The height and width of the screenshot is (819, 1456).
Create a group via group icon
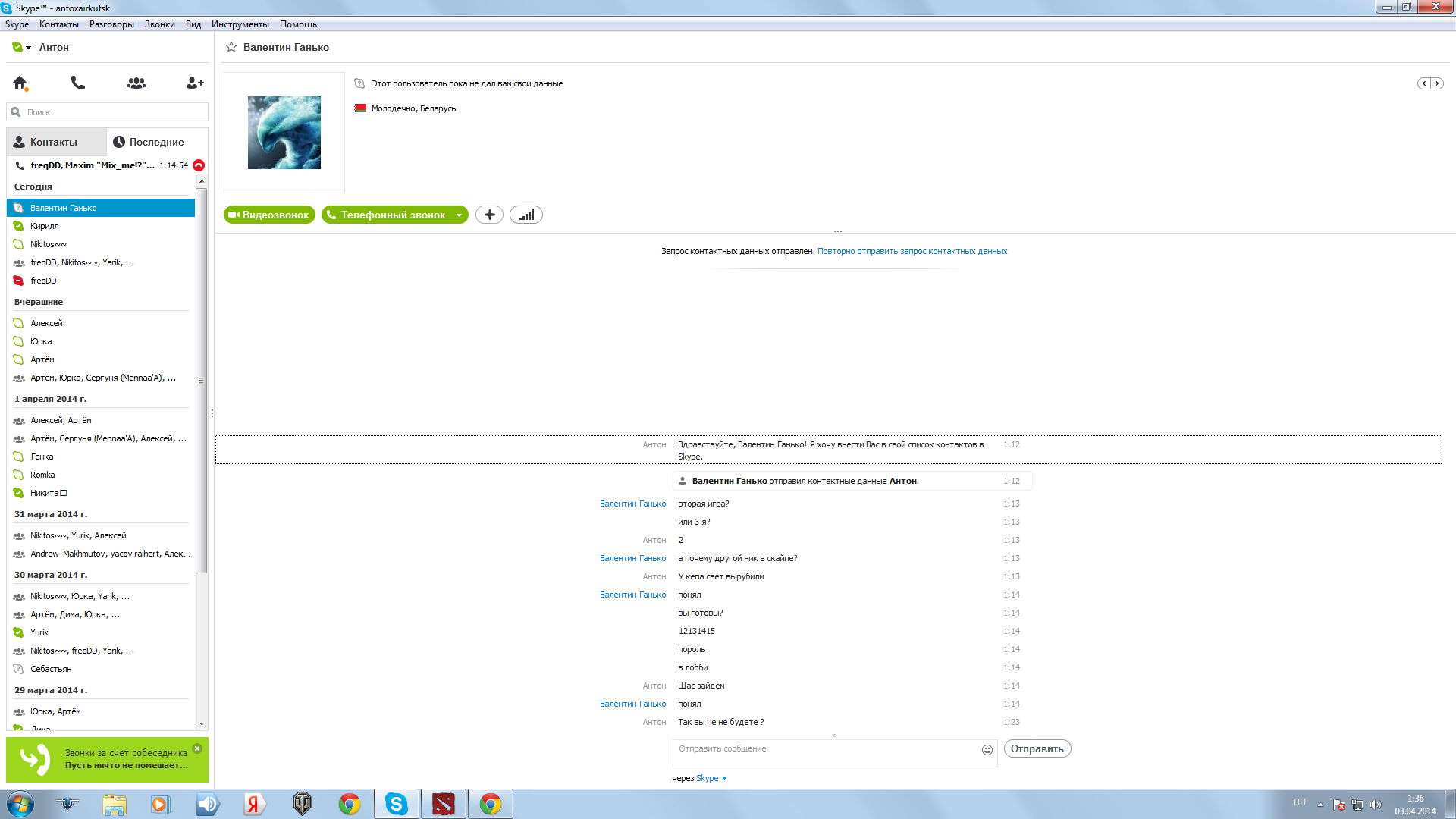(x=136, y=83)
